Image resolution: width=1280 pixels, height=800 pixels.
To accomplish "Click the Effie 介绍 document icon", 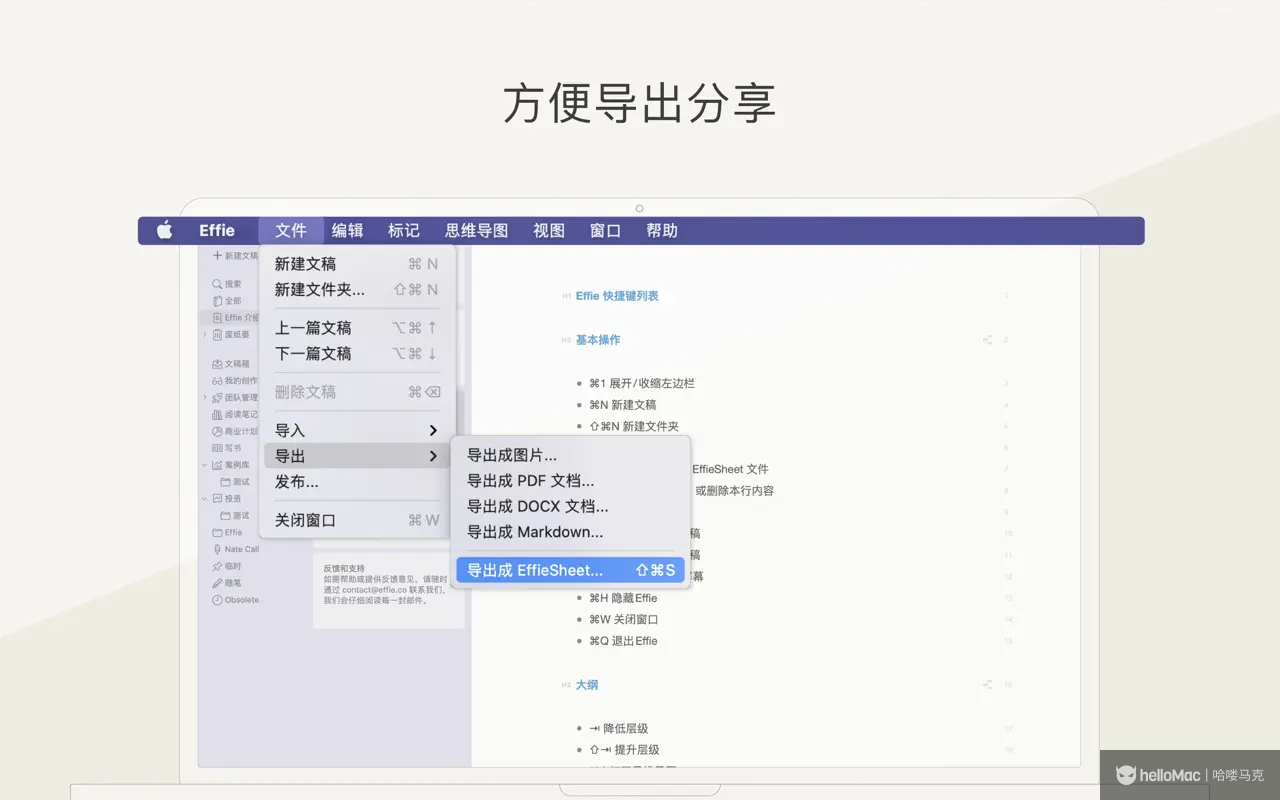I will pyautogui.click(x=217, y=318).
